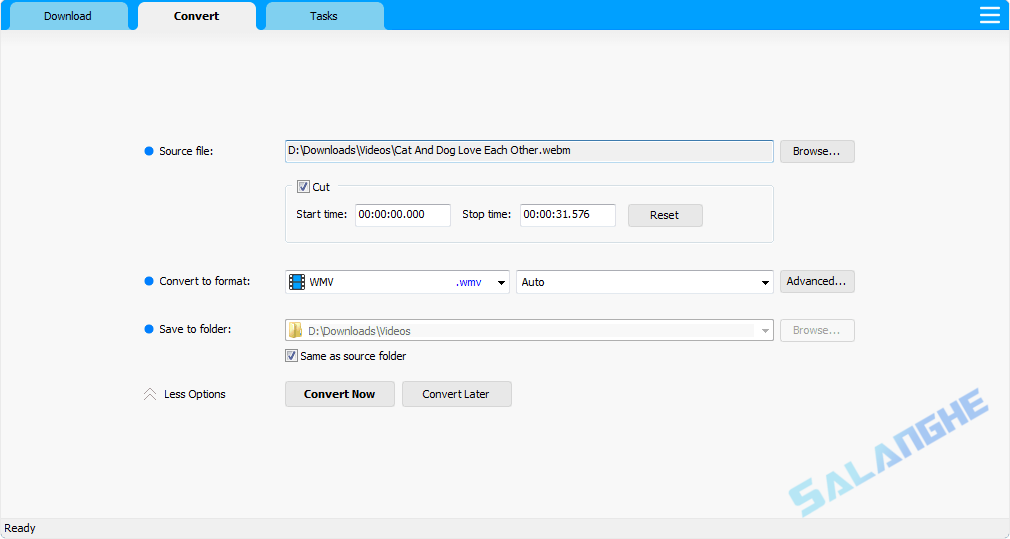Screen dimensions: 1010x539
Task: Queue conversion with Convert Later
Action: [457, 394]
